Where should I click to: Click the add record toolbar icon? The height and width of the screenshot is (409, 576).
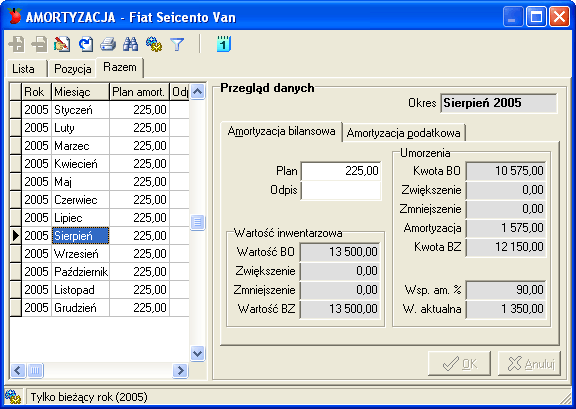[17, 44]
